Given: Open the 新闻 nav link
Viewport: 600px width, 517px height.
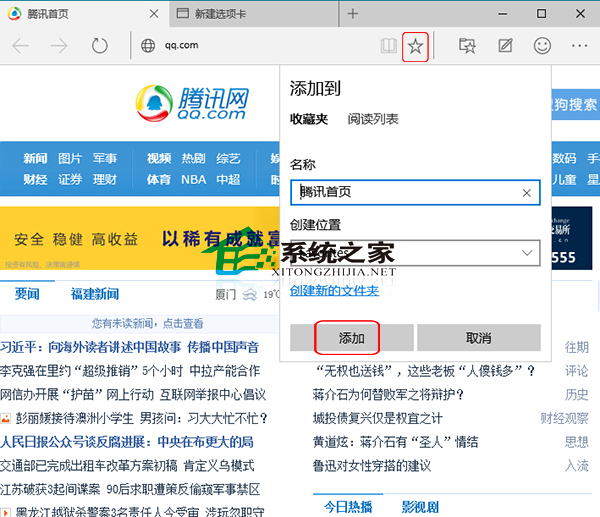Looking at the screenshot, I should (35, 158).
